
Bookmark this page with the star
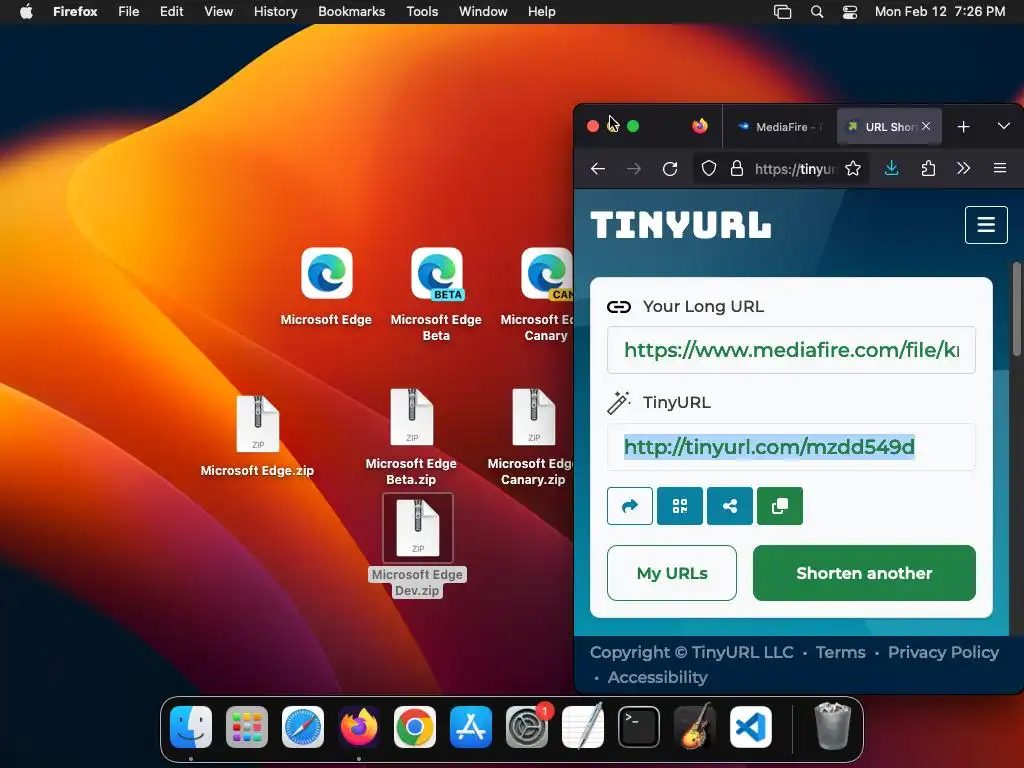coord(852,169)
